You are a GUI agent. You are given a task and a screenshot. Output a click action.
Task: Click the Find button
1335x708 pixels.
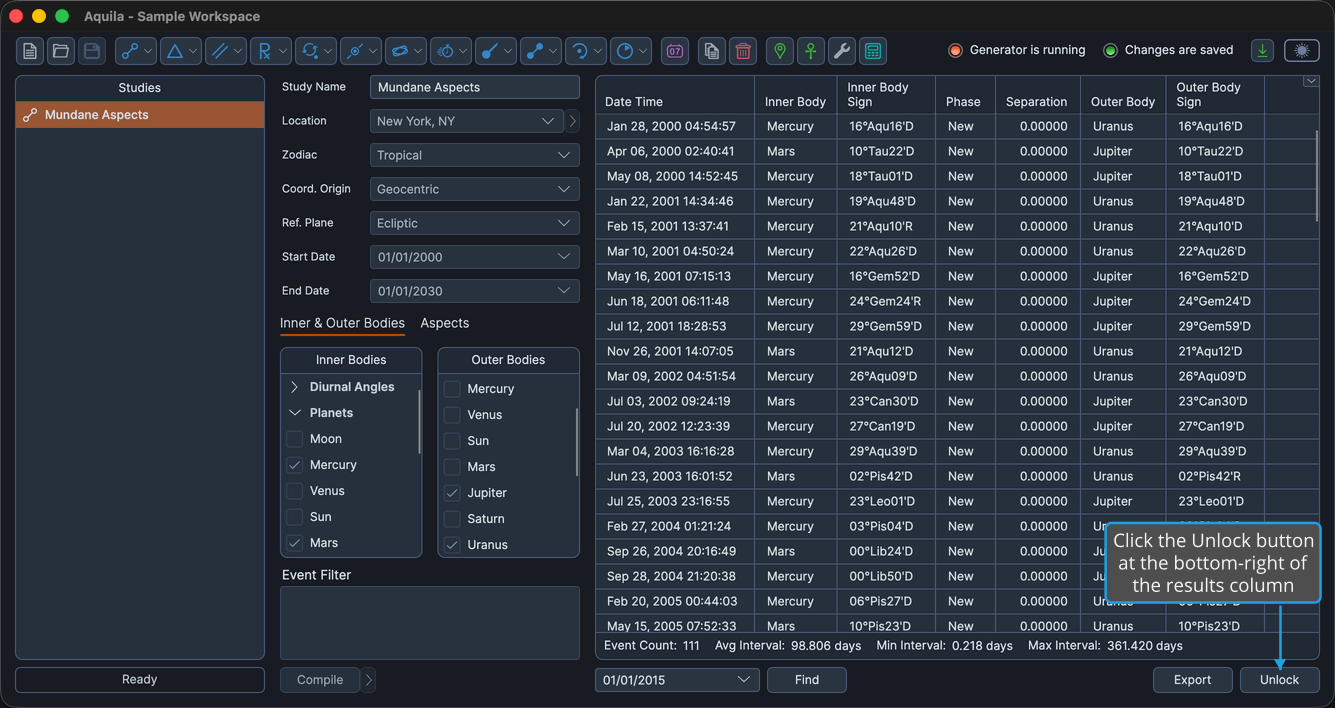pos(807,680)
